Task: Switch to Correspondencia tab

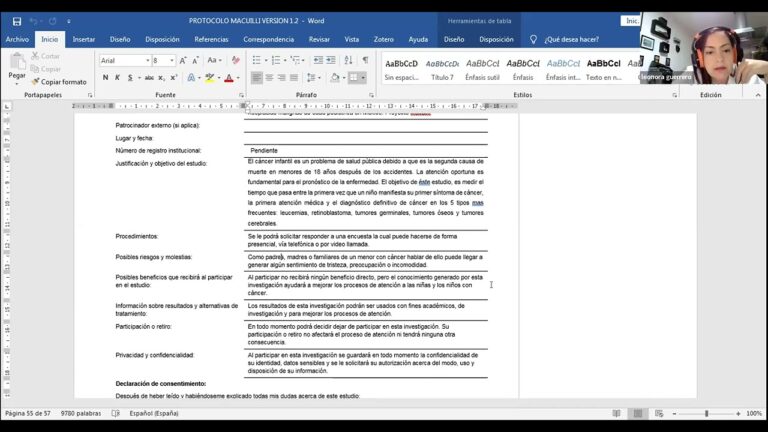Action: point(269,39)
